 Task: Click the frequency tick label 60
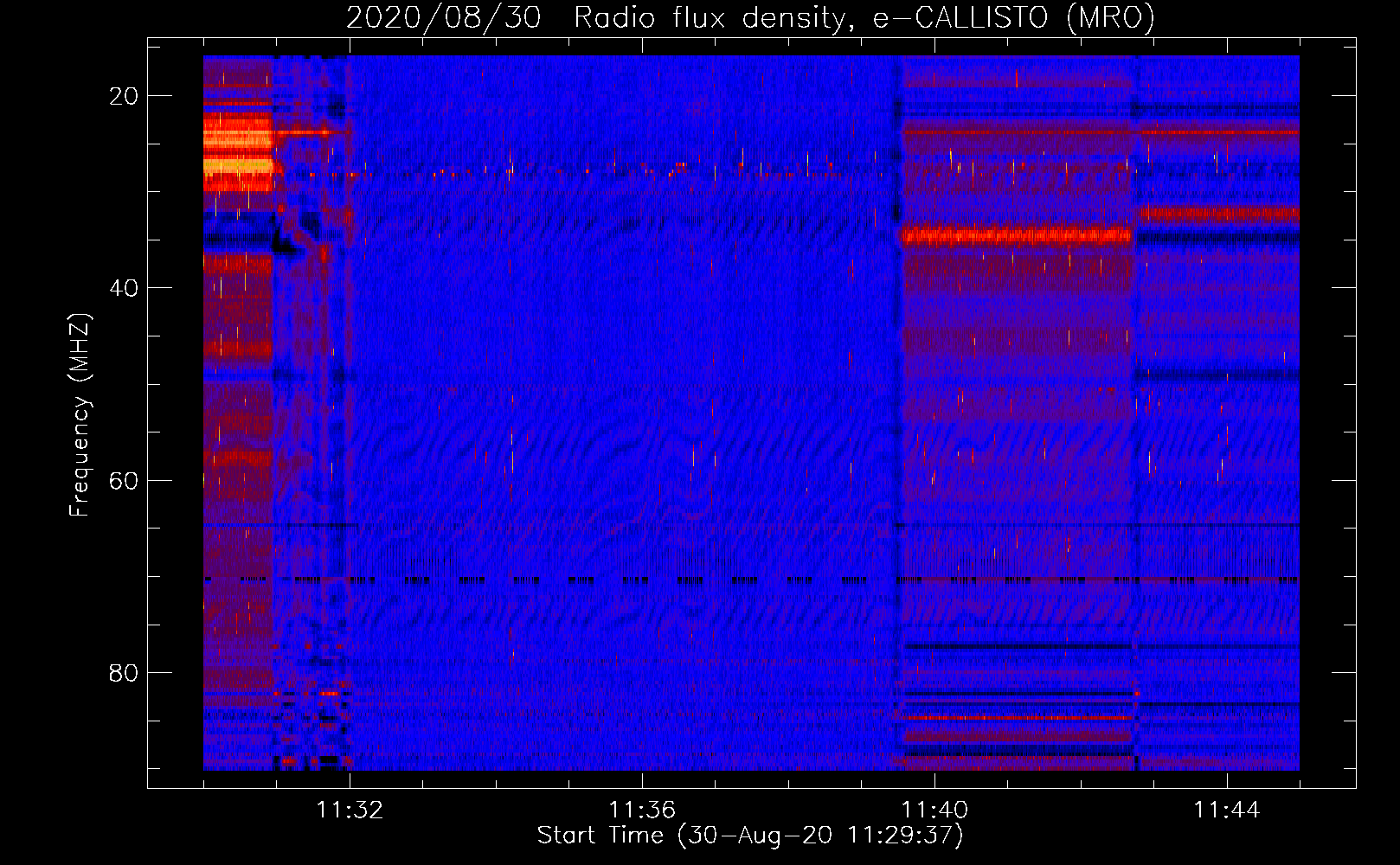pos(124,480)
